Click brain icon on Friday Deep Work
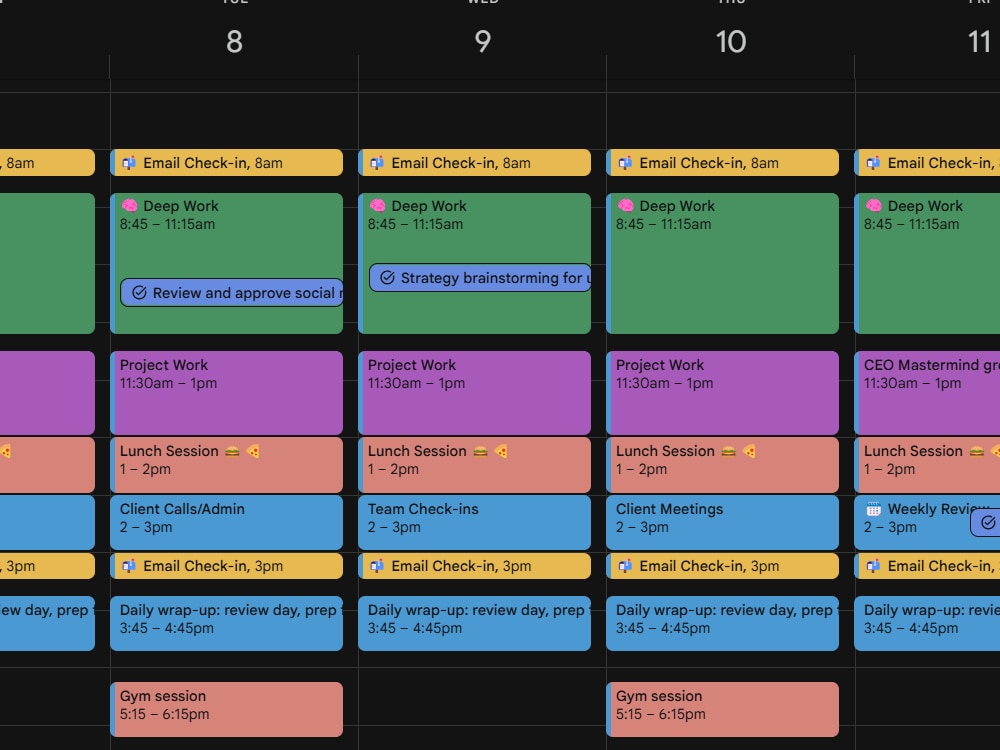The width and height of the screenshot is (1000, 750). pos(874,205)
